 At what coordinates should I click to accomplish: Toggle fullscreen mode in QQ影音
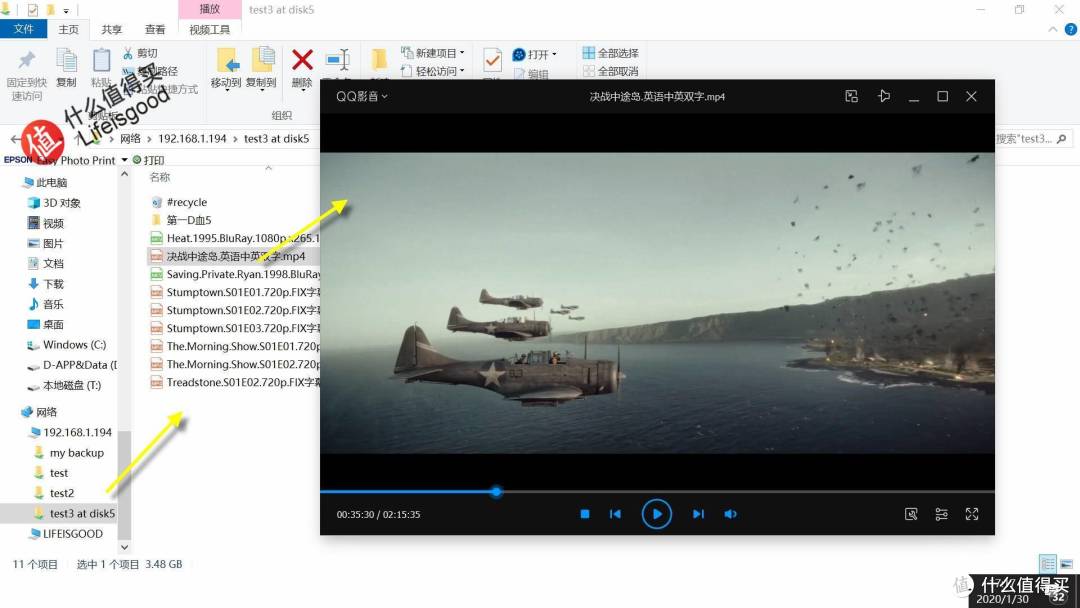972,514
